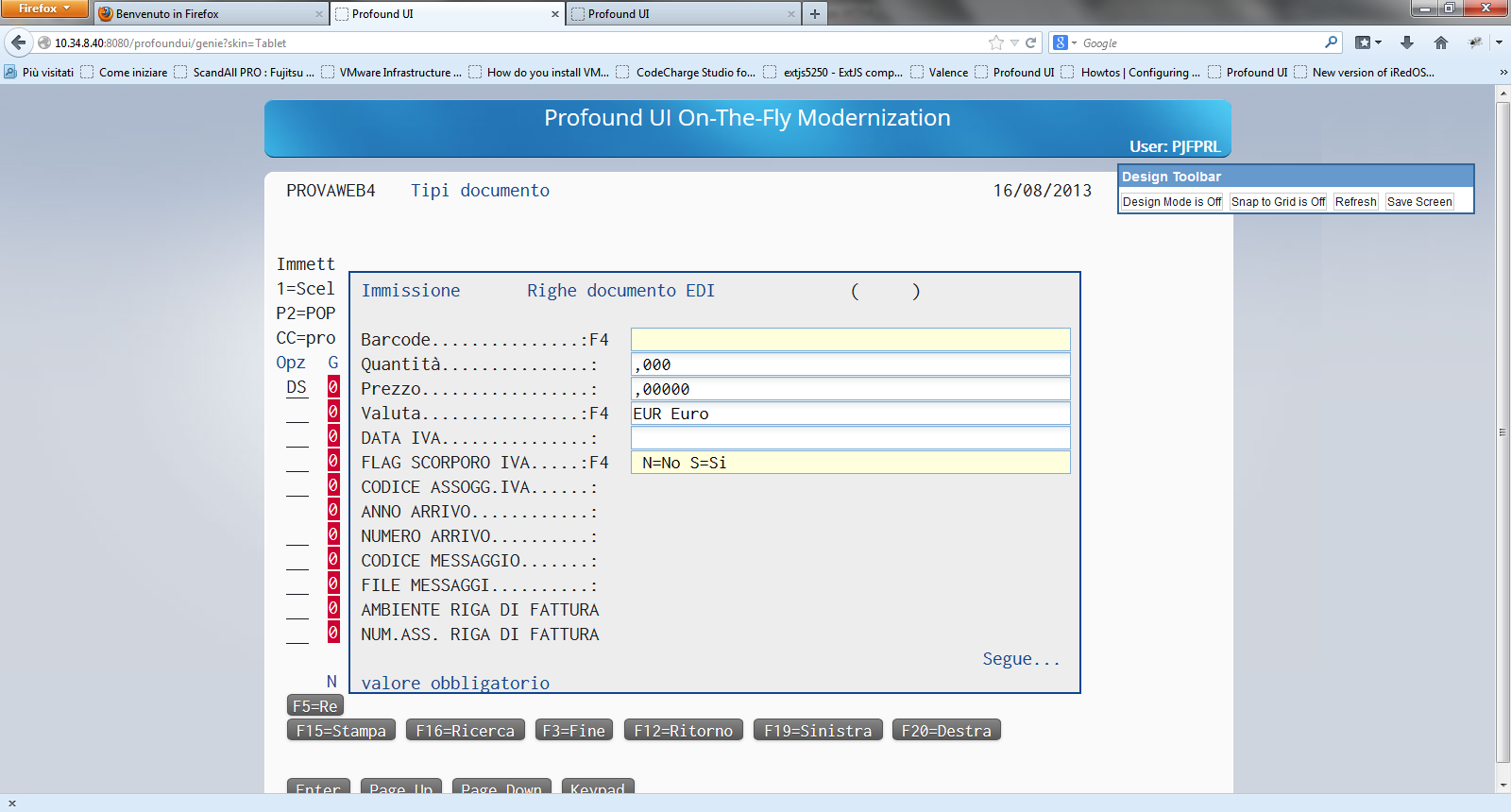Click scrollbar down arrow

tap(1503, 785)
